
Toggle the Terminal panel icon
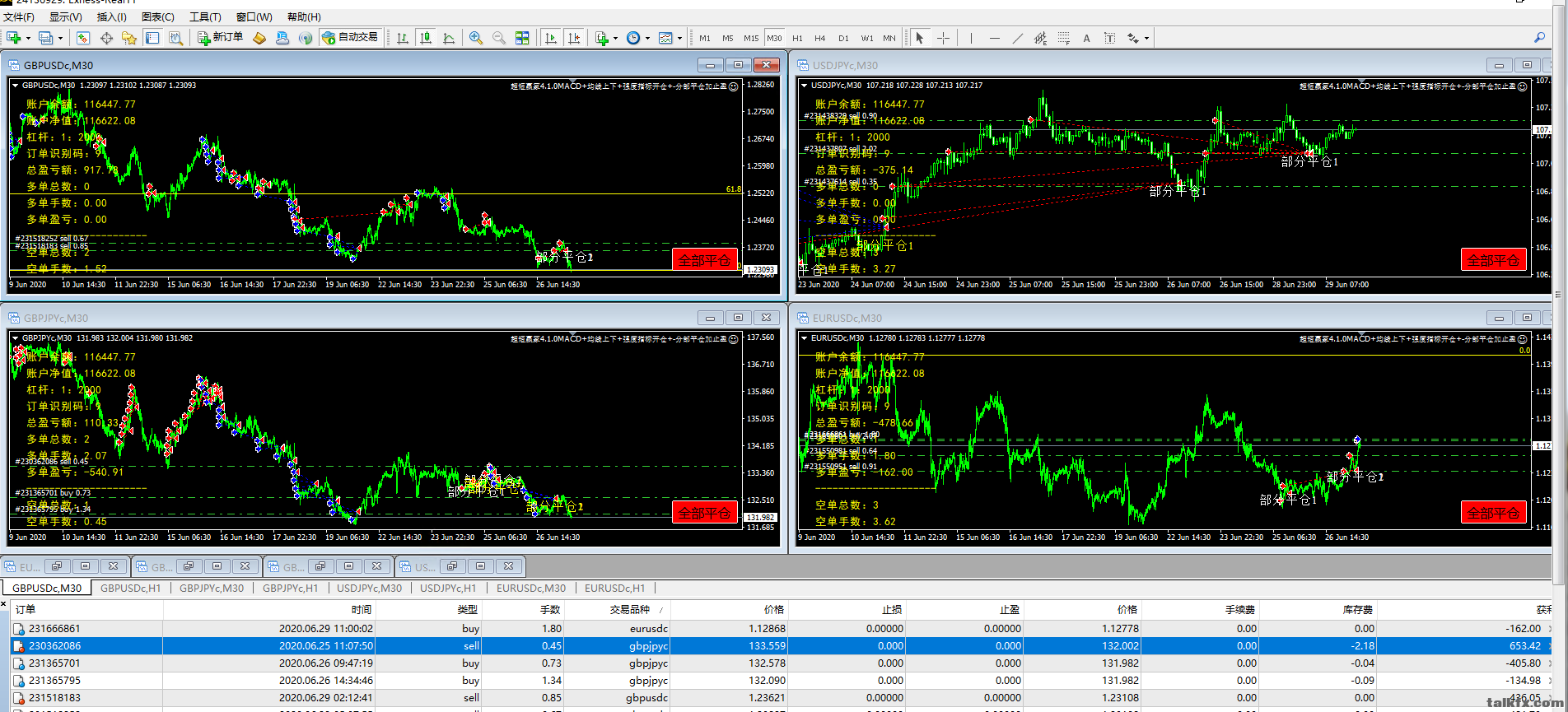point(152,38)
